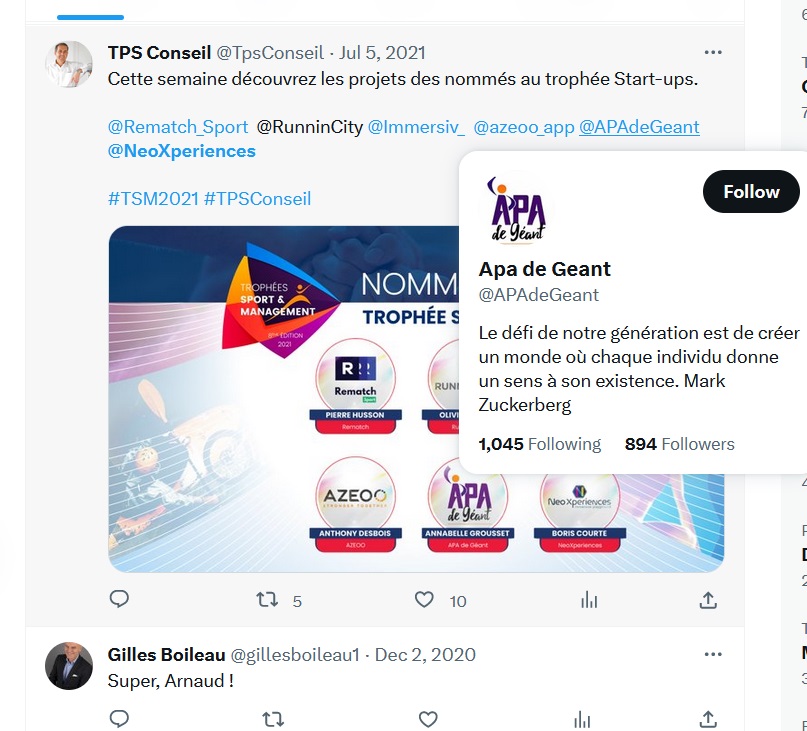Open the #TSM2021 hashtag
807x731 pixels.
pyautogui.click(x=153, y=199)
